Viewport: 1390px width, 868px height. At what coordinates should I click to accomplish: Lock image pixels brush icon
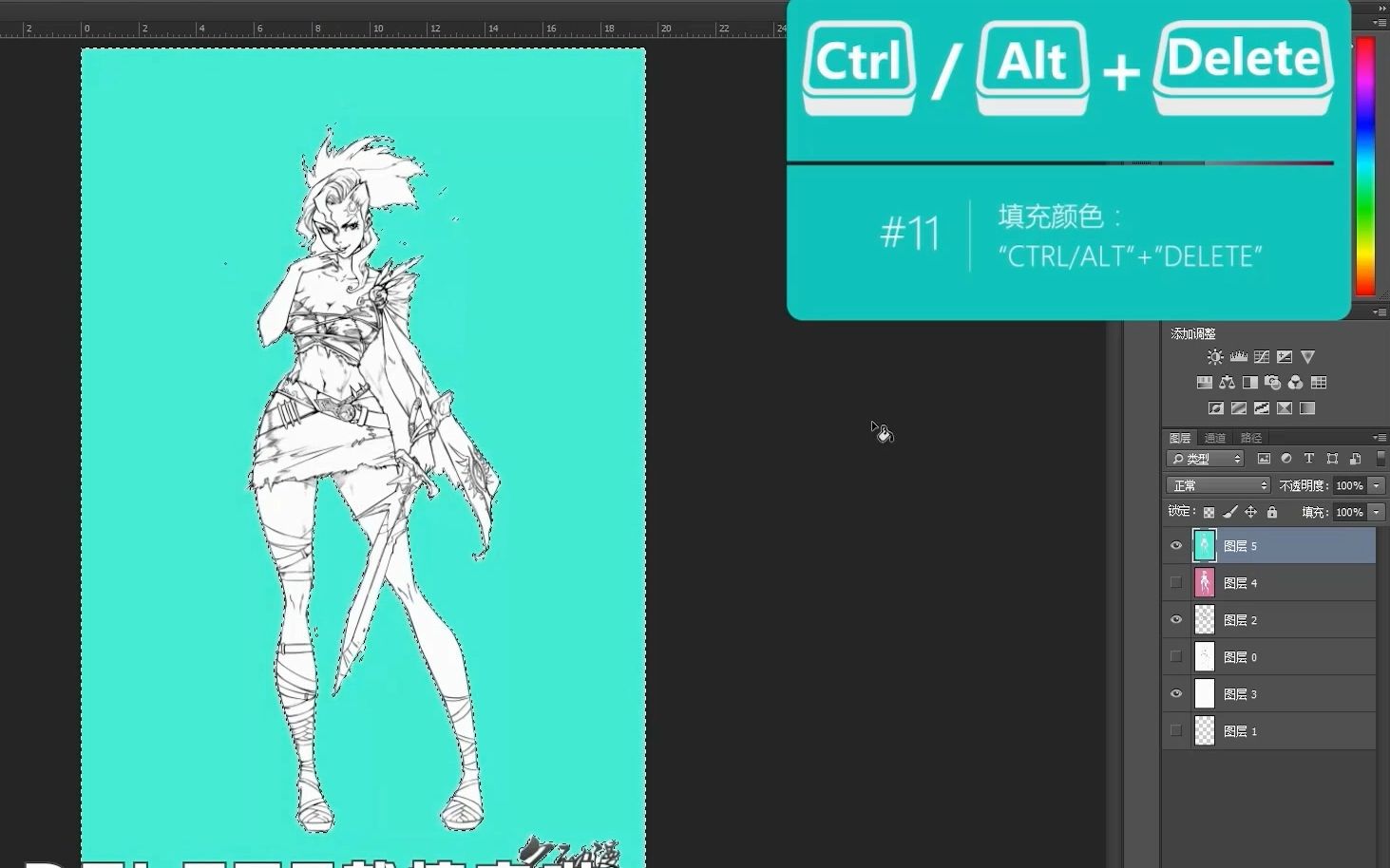pos(1230,513)
